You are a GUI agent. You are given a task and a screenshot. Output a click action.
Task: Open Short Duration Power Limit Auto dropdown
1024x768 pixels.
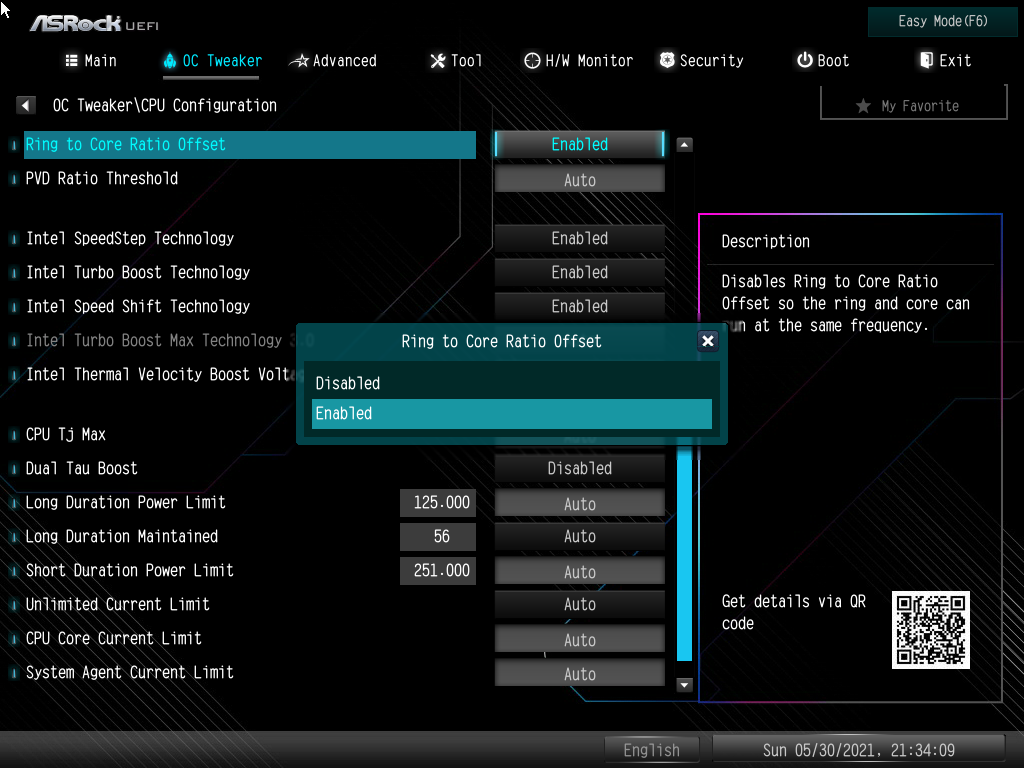[580, 571]
